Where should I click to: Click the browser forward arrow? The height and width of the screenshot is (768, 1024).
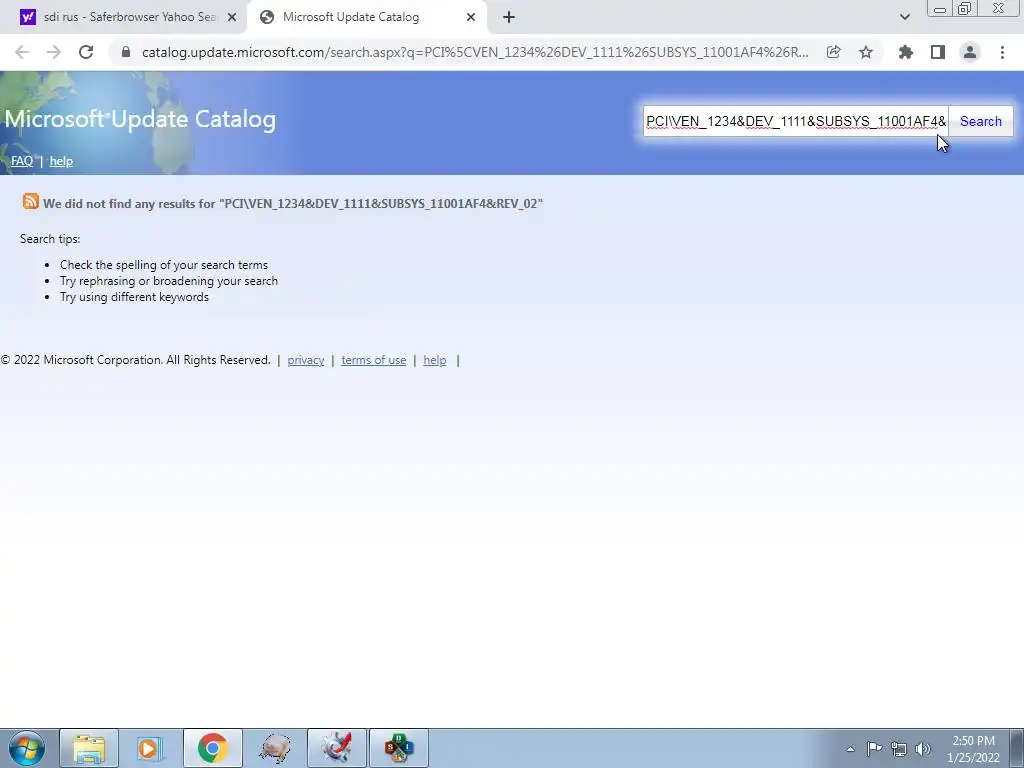54,52
